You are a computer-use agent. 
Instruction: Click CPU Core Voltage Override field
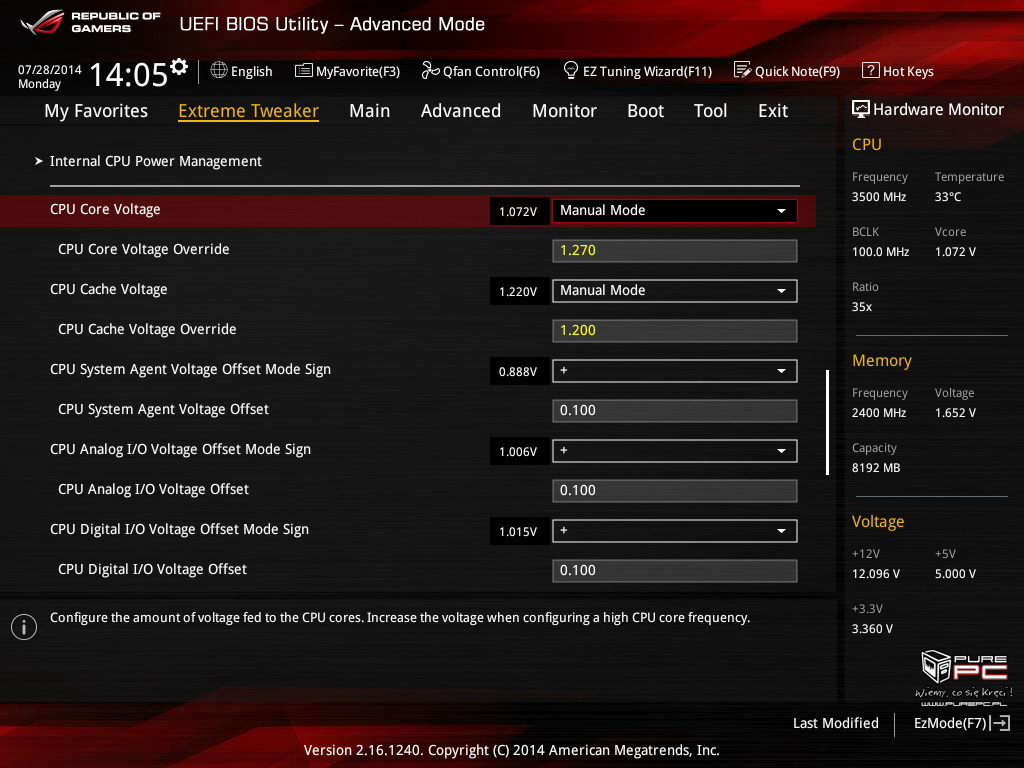[674, 251]
